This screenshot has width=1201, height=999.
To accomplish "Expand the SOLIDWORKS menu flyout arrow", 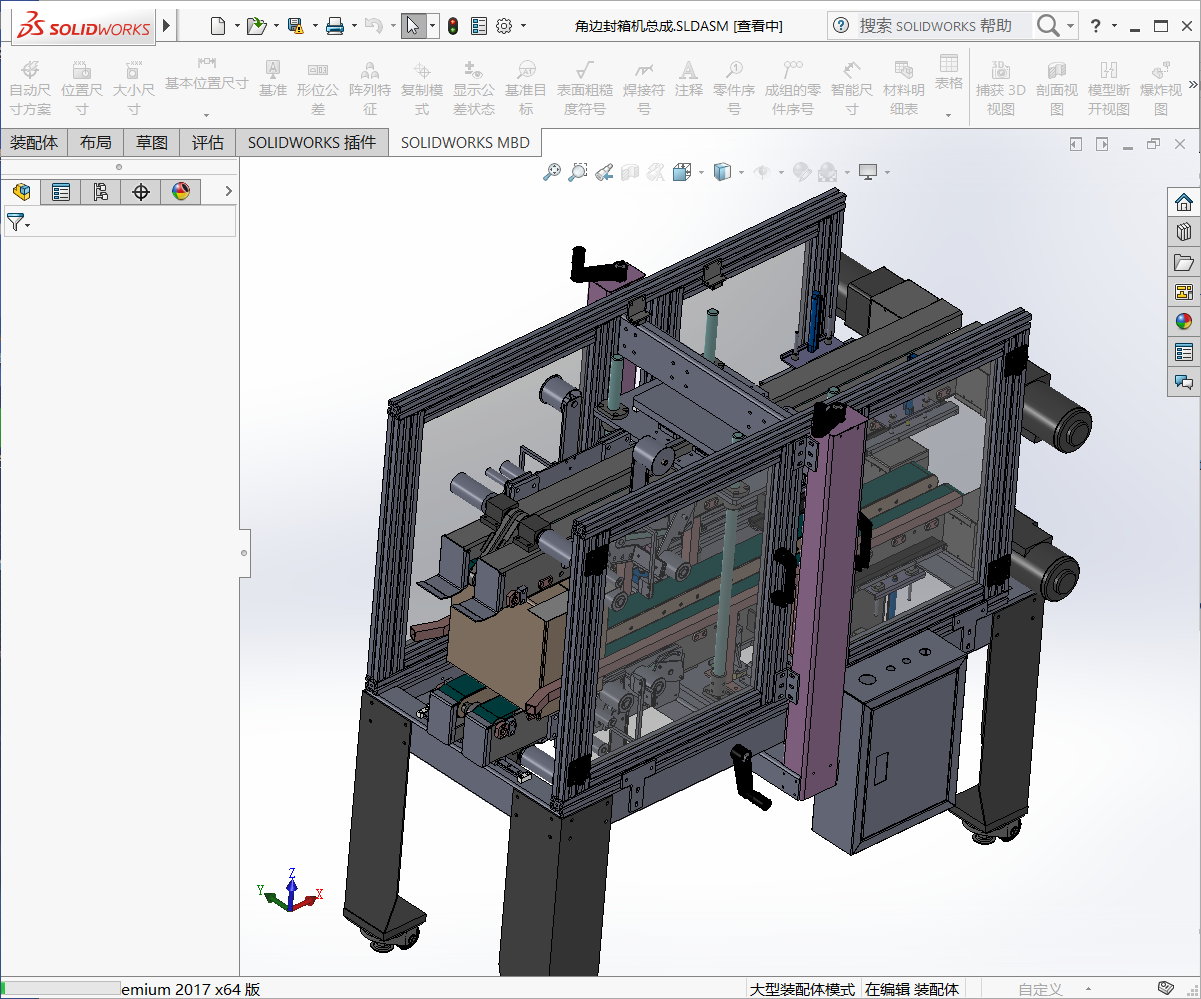I will [167, 26].
